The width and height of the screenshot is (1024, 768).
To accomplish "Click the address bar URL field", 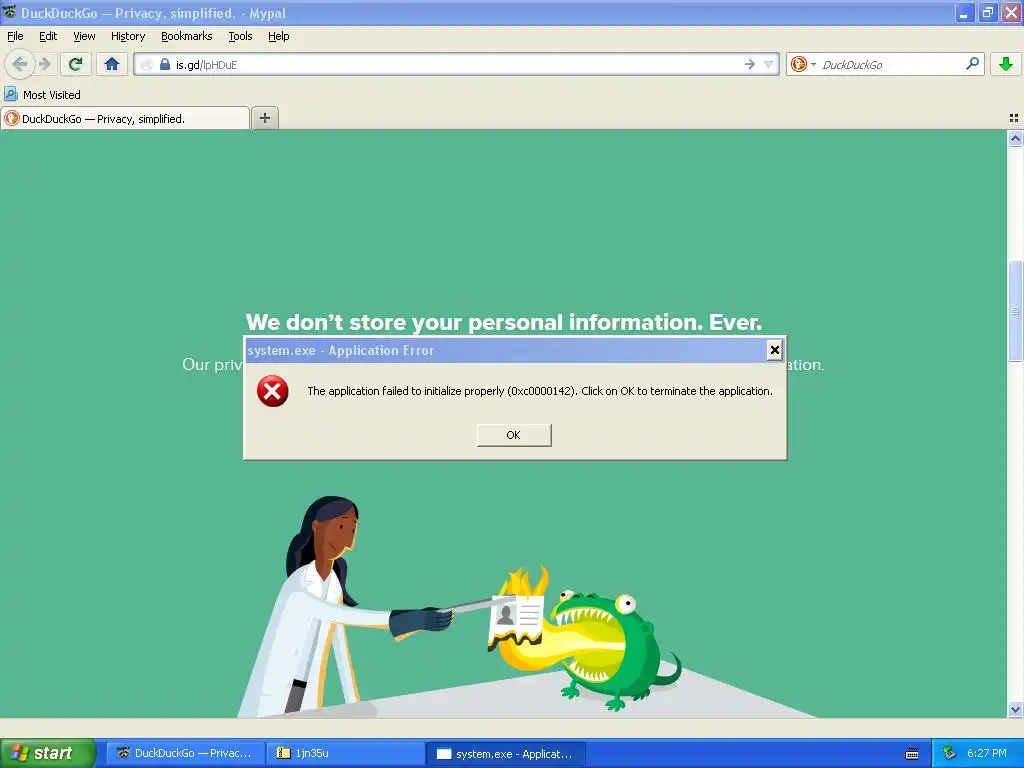I will tap(457, 64).
